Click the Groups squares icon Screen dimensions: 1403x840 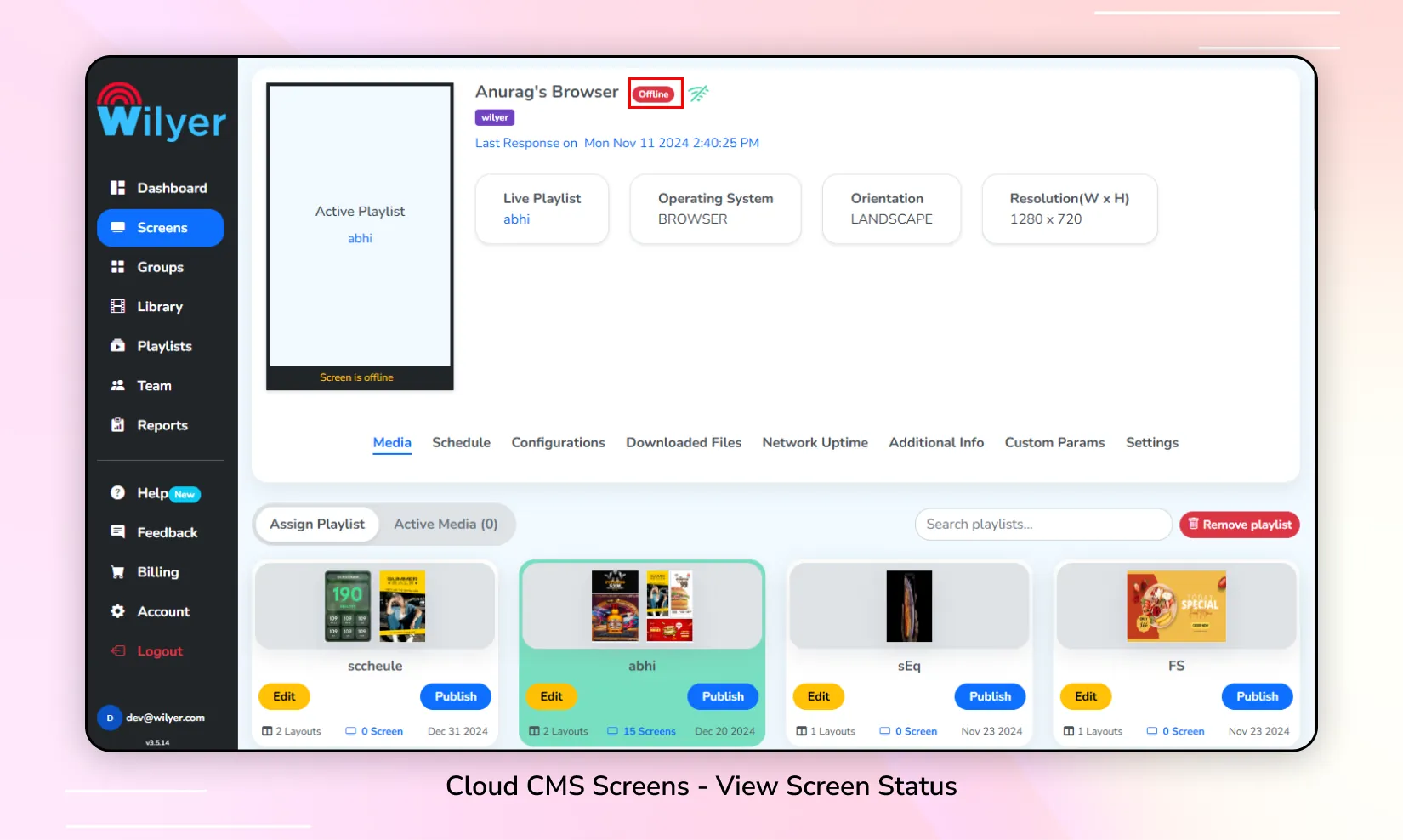coord(117,267)
